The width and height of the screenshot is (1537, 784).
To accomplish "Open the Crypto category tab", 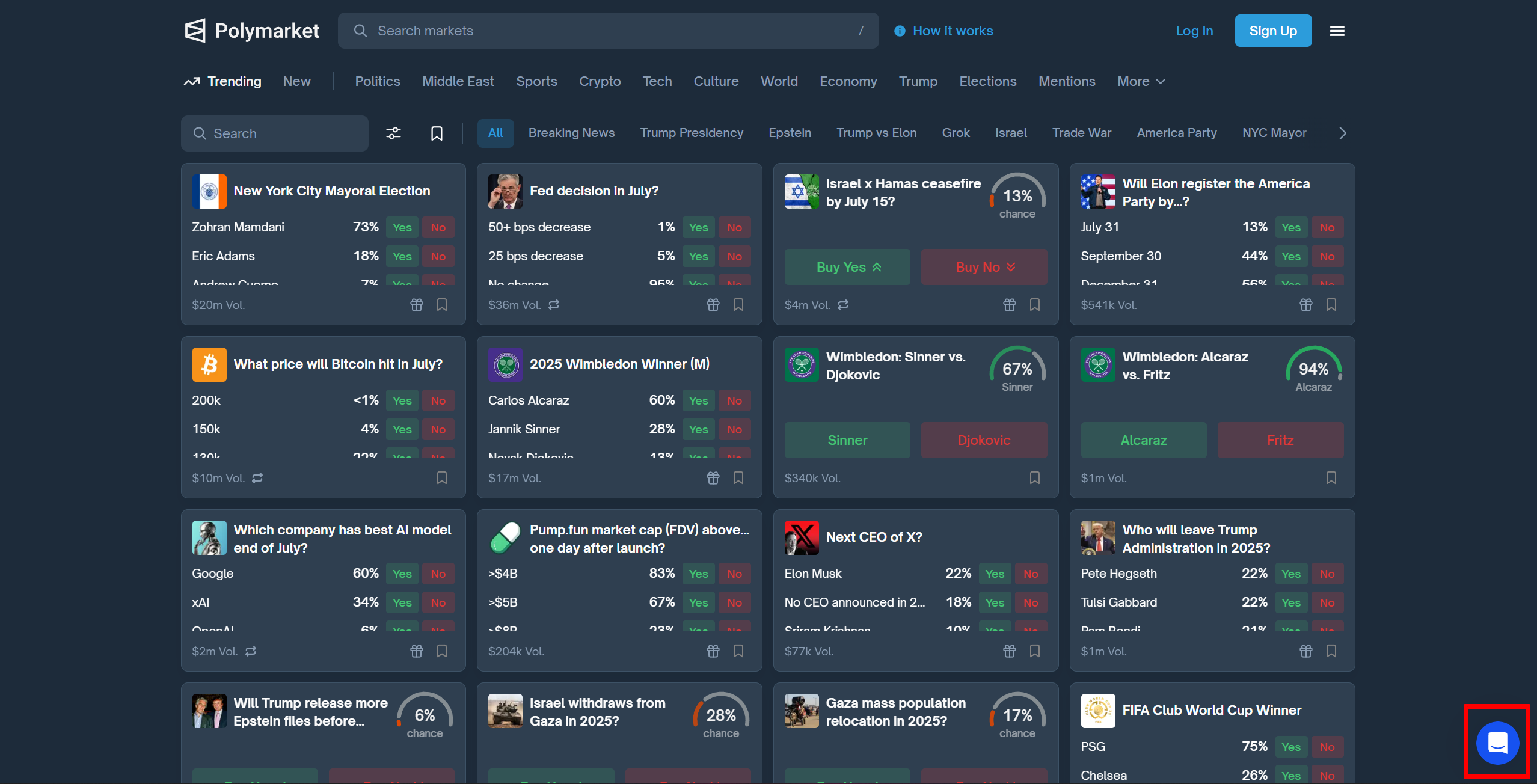I will [x=600, y=81].
